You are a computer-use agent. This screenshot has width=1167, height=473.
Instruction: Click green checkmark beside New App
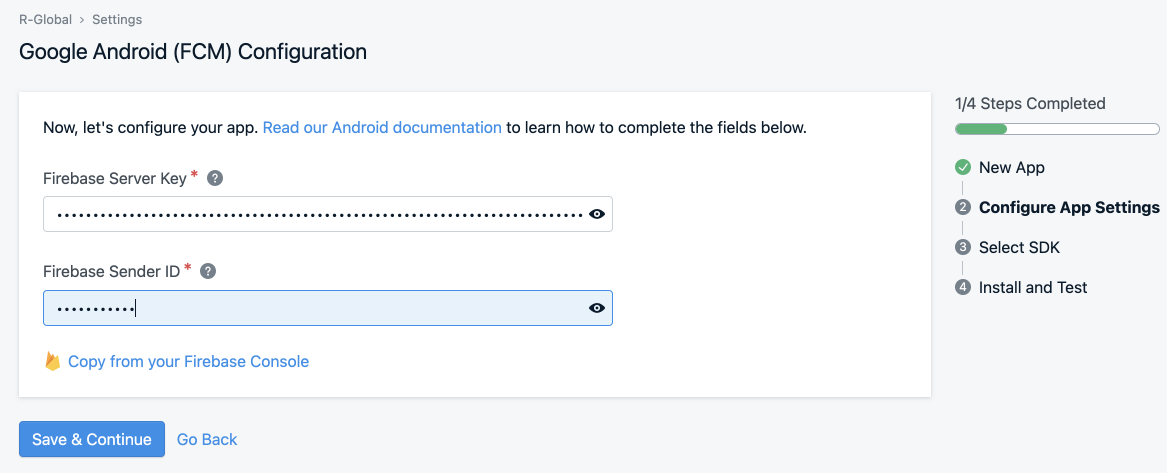[963, 167]
